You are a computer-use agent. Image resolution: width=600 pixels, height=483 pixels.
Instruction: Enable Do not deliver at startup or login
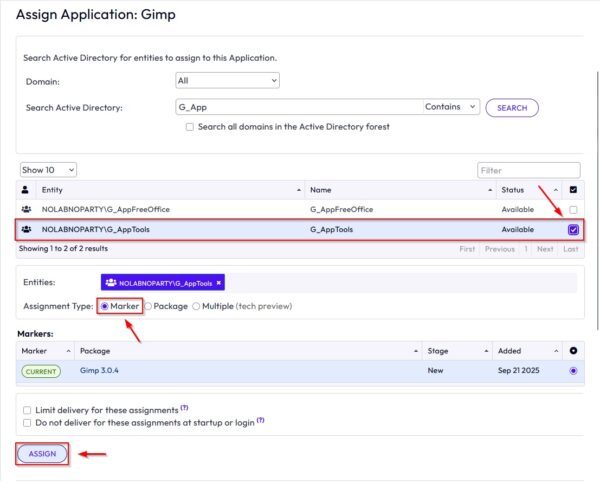pyautogui.click(x=27, y=423)
